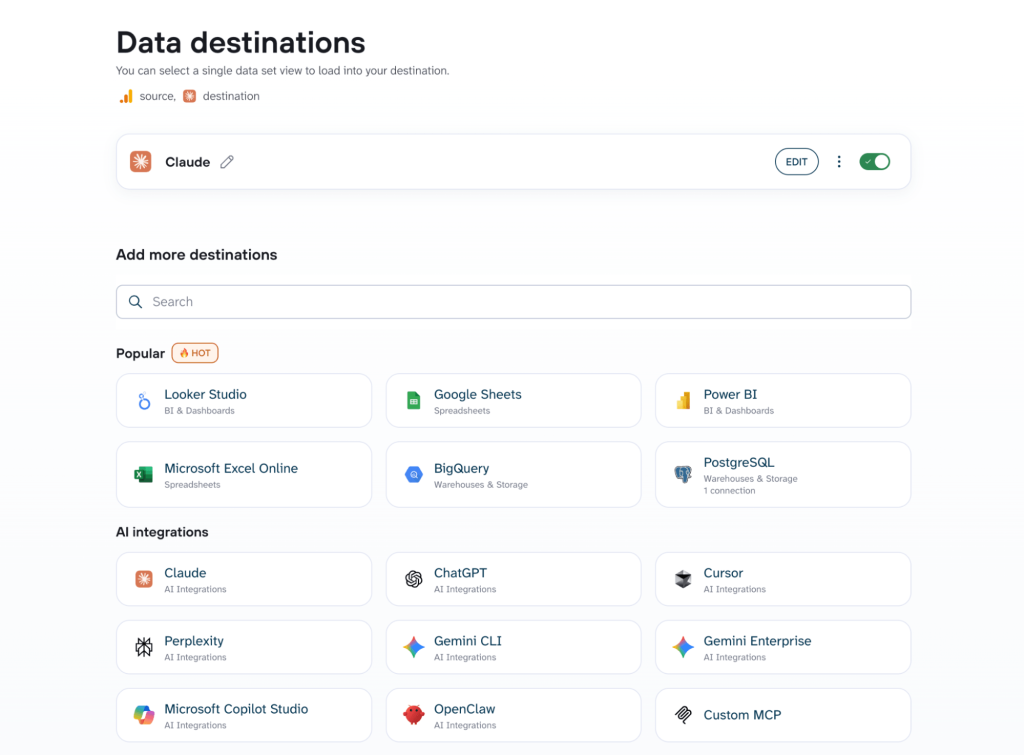Click the ChatGPT logo icon
The height and width of the screenshot is (755, 1024).
point(413,579)
